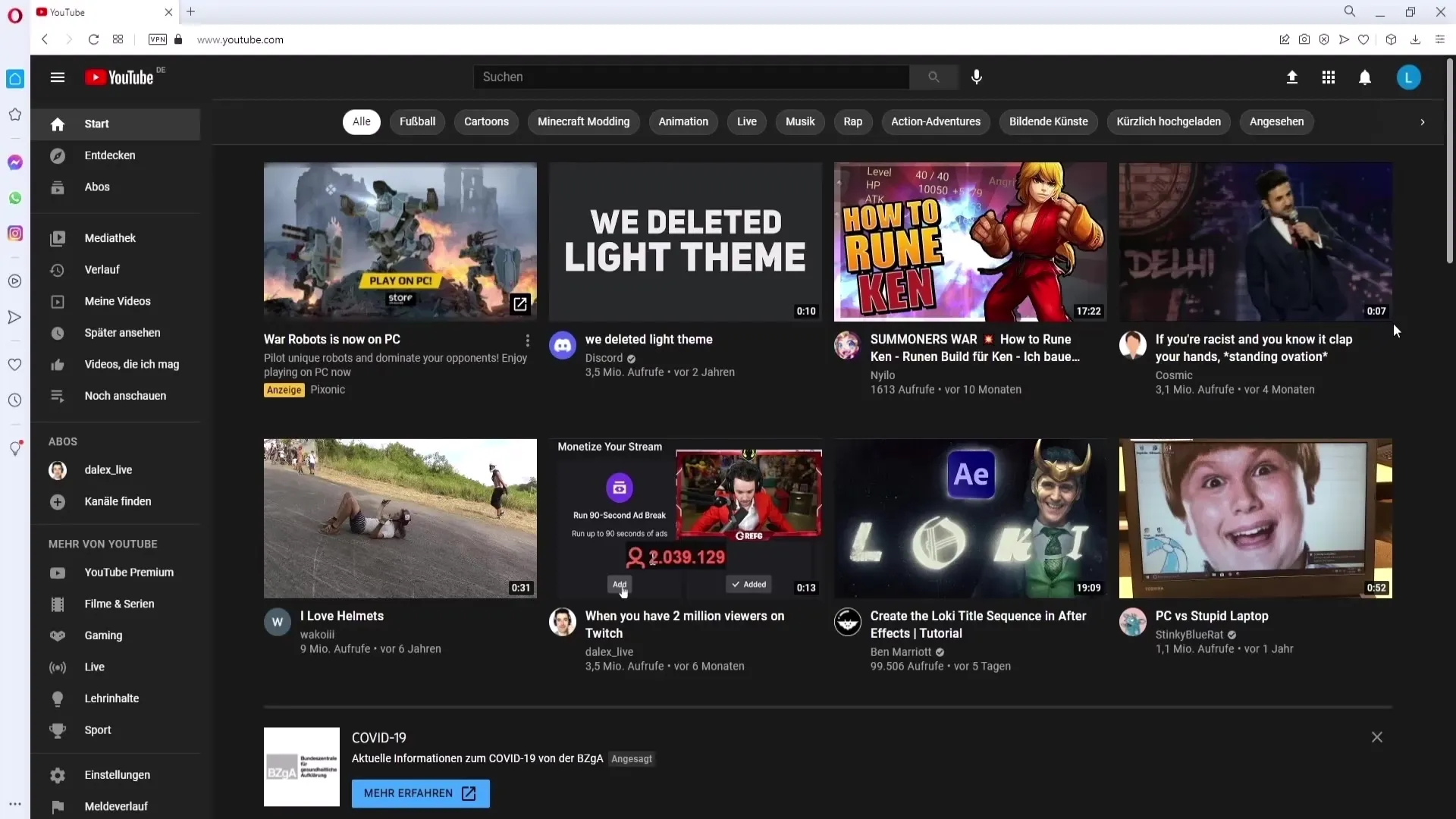Select the Cartoons filter chip
Image resolution: width=1456 pixels, height=819 pixels.
tap(486, 121)
